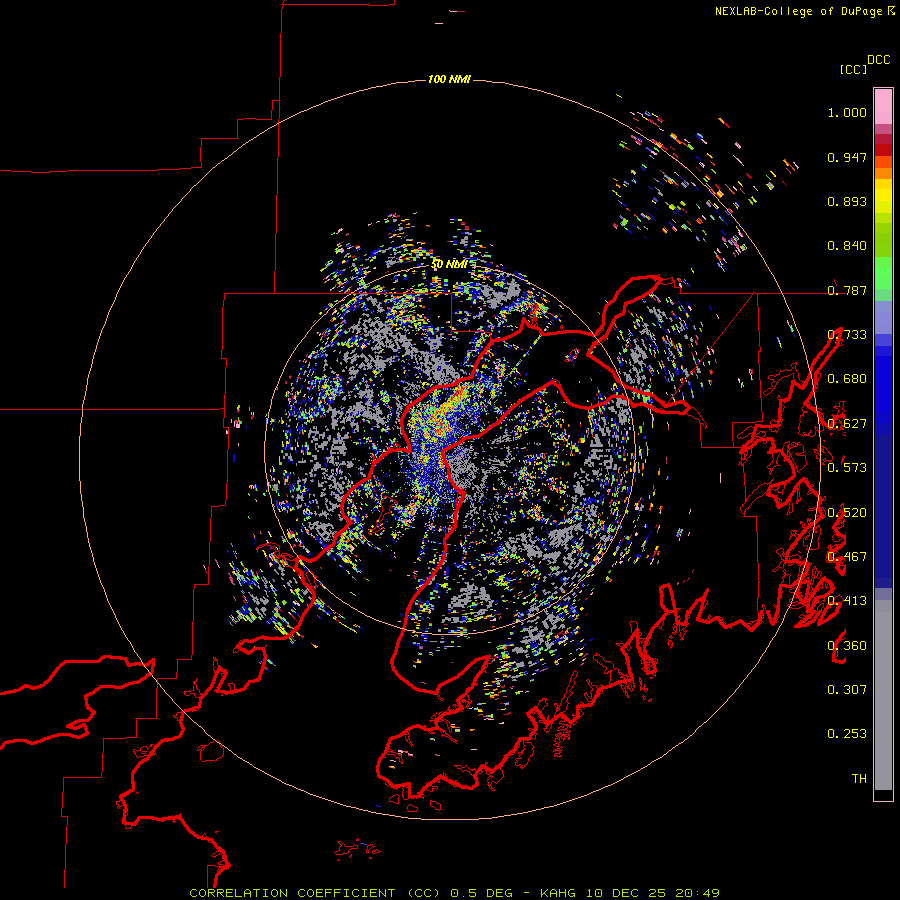The width and height of the screenshot is (900, 900).
Task: Click the 50 NMI range ring label
Action: click(449, 264)
